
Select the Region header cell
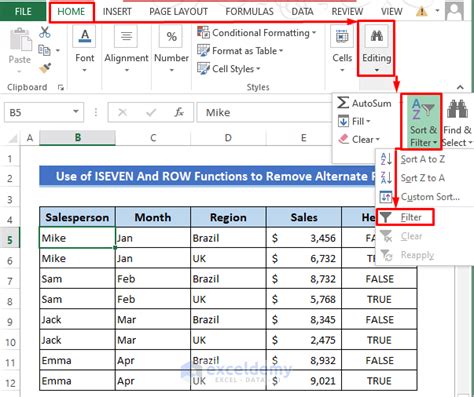[228, 217]
